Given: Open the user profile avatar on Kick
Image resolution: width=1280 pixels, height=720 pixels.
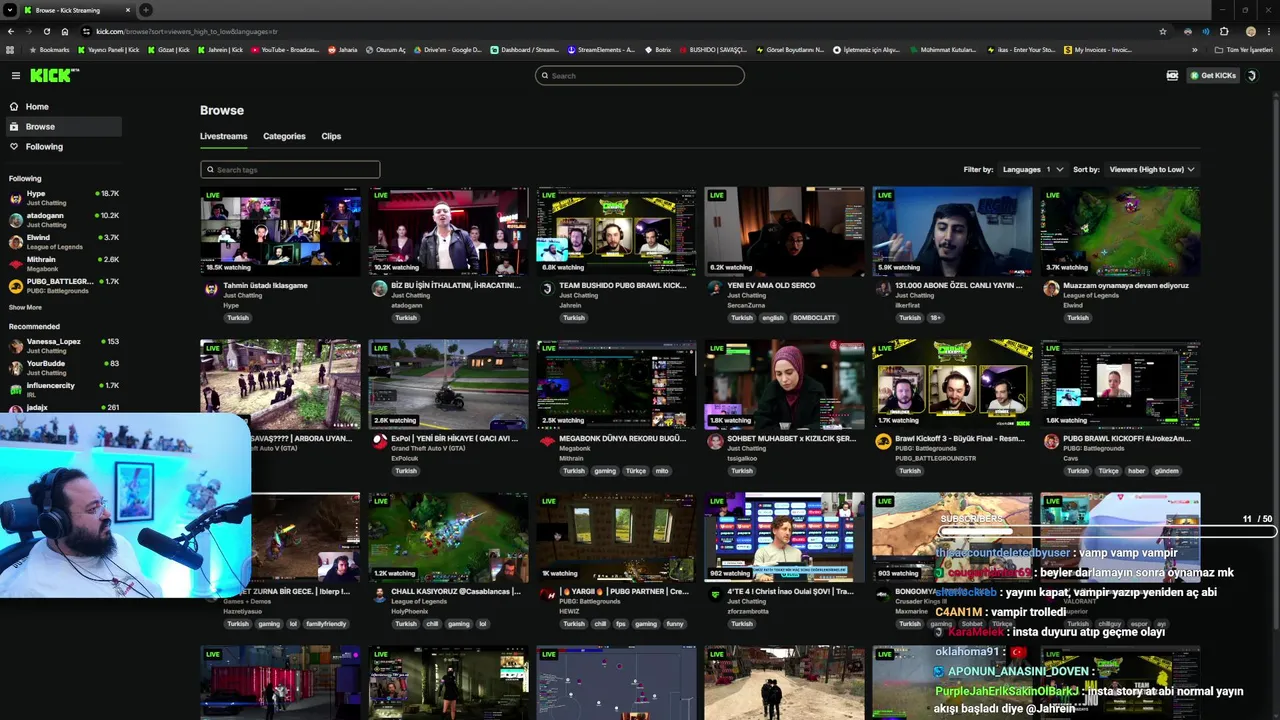Looking at the screenshot, I should [1252, 76].
